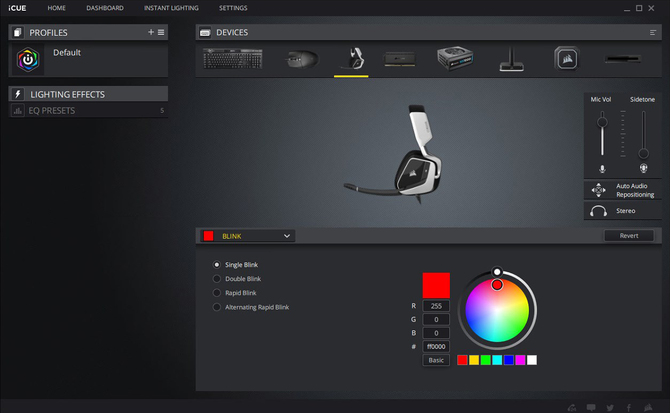Pick the green basic color swatch
This screenshot has height=413, width=670.
tap(485, 360)
